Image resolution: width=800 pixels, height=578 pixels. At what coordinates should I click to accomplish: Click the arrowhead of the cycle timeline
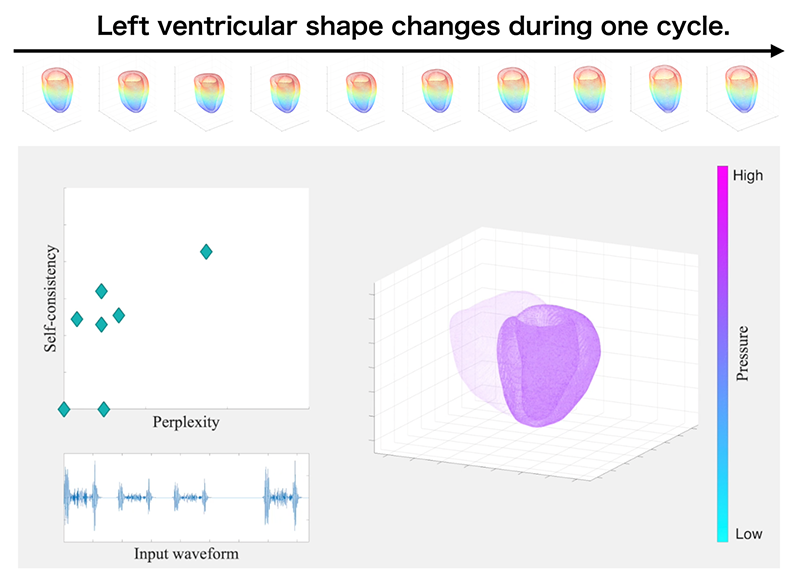[777, 51]
